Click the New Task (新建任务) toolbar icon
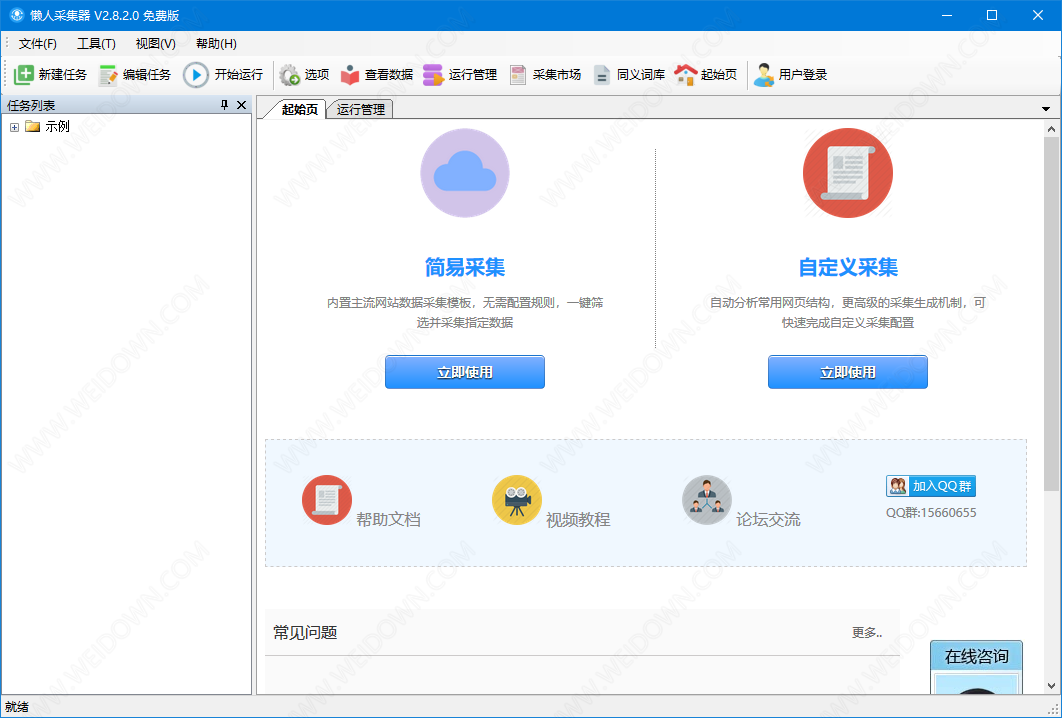 [24, 75]
